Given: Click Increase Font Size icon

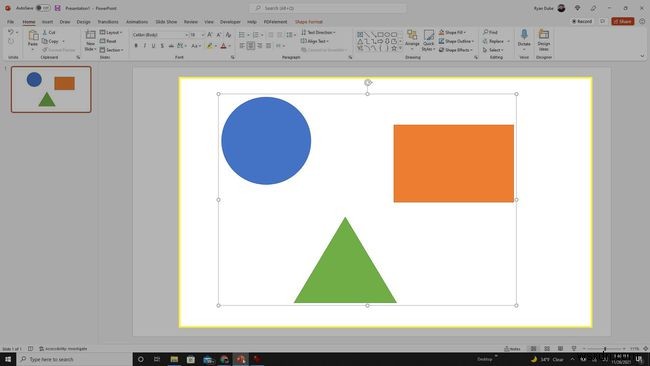Looking at the screenshot, I should click(210, 35).
